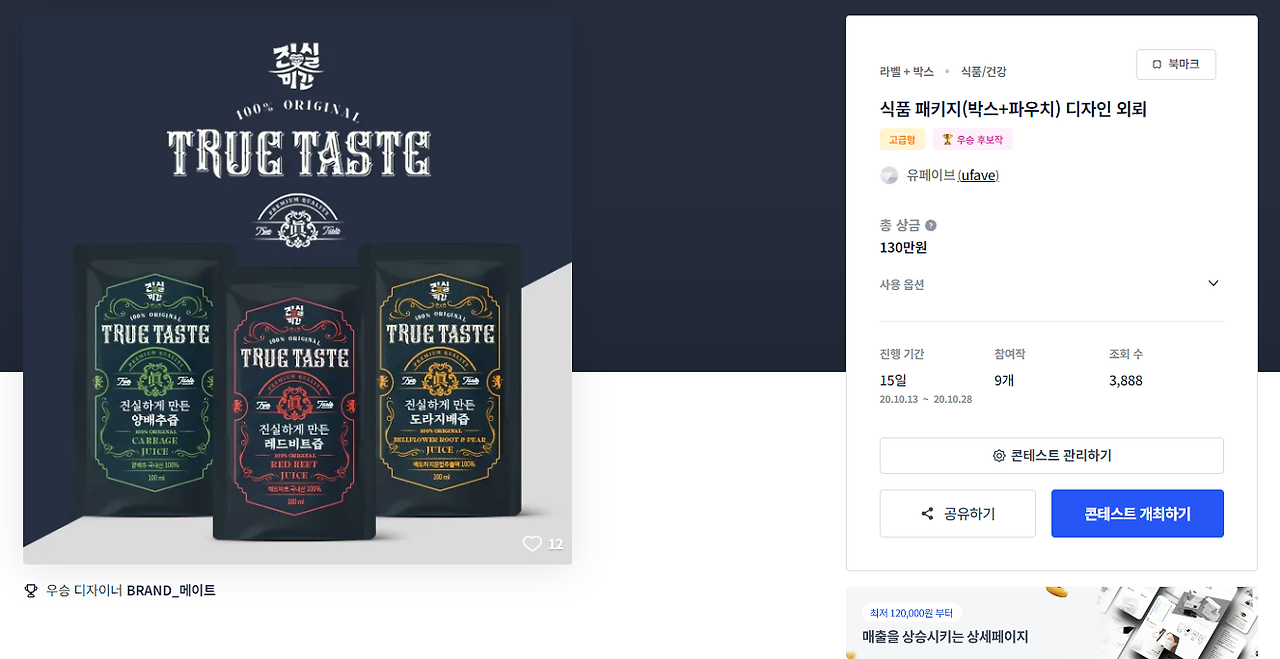Click the trophy icon next to 우승 디자이너
1280x659 pixels.
tap(31, 590)
